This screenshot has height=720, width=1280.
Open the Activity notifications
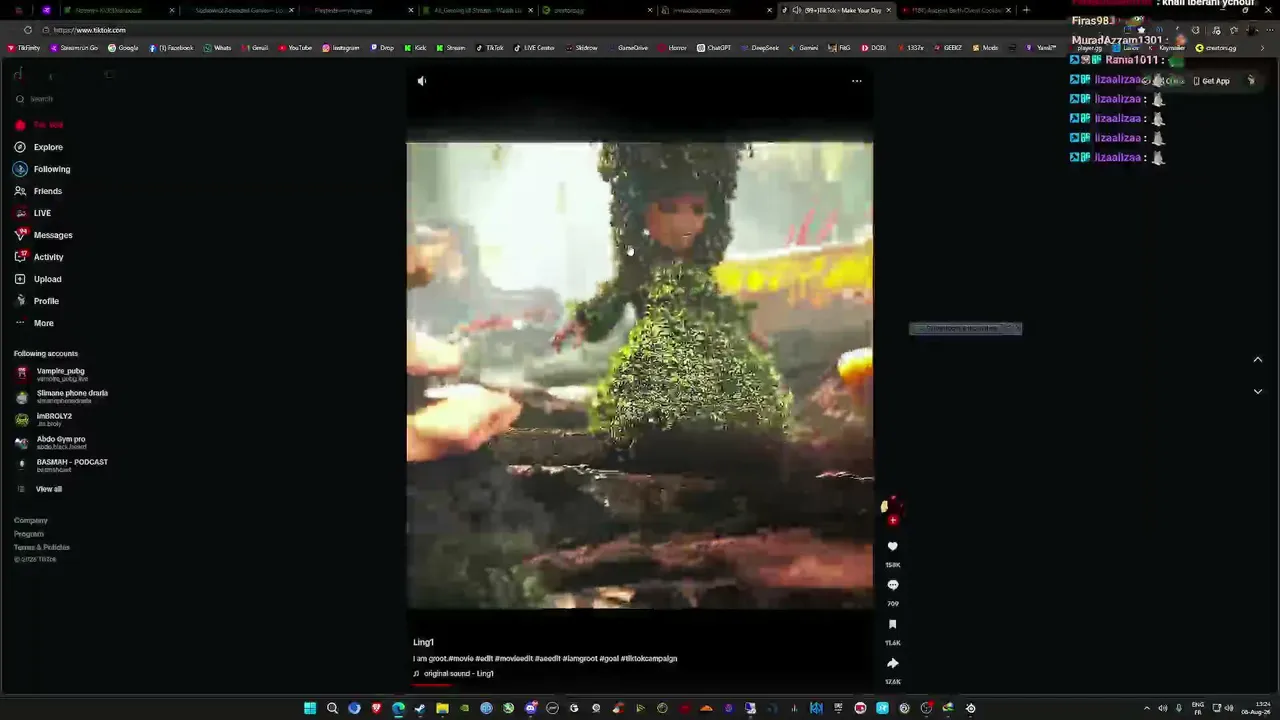coord(39,257)
